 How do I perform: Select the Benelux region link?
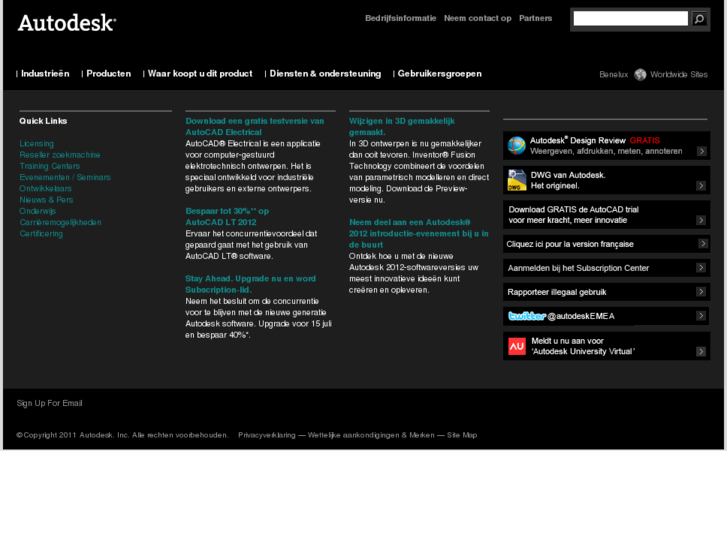[613, 75]
